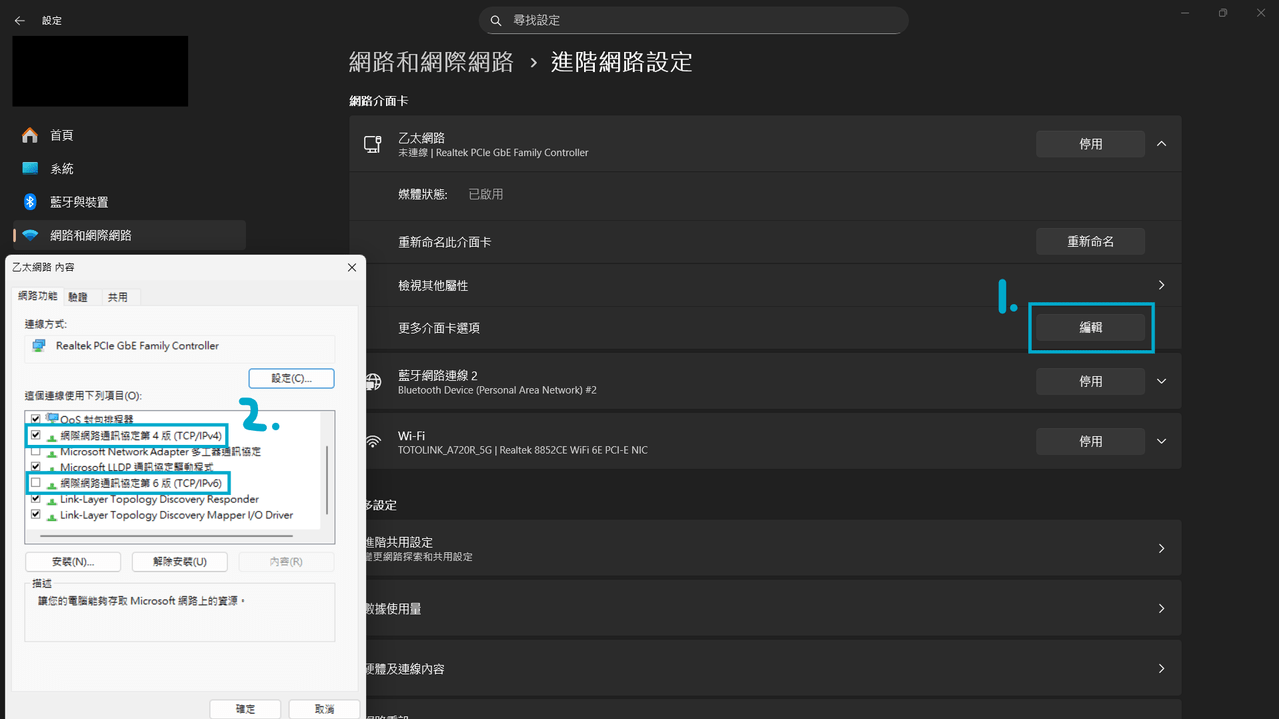Viewport: 1279px width, 719px height.
Task: Click the 編輯 button for adapter options
Action: 1090,327
